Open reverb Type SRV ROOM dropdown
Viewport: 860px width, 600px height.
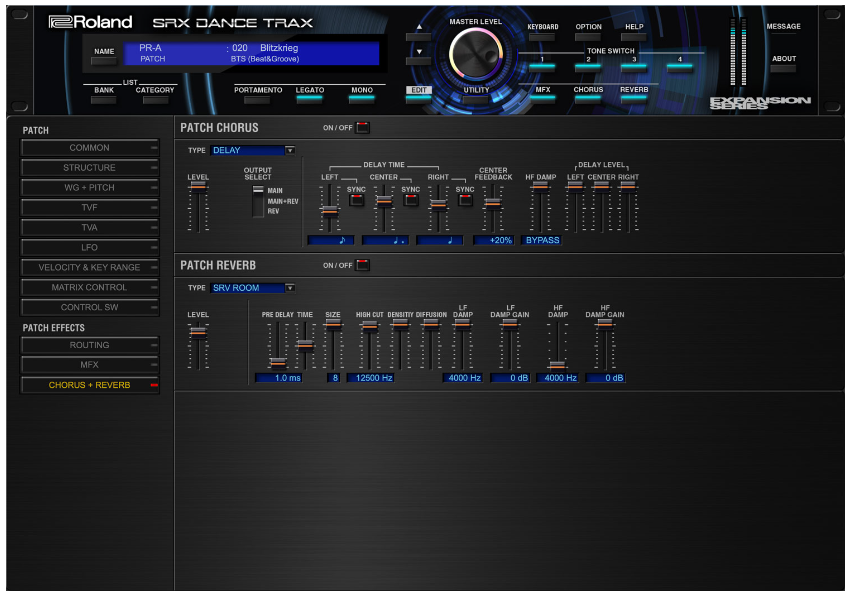click(253, 288)
